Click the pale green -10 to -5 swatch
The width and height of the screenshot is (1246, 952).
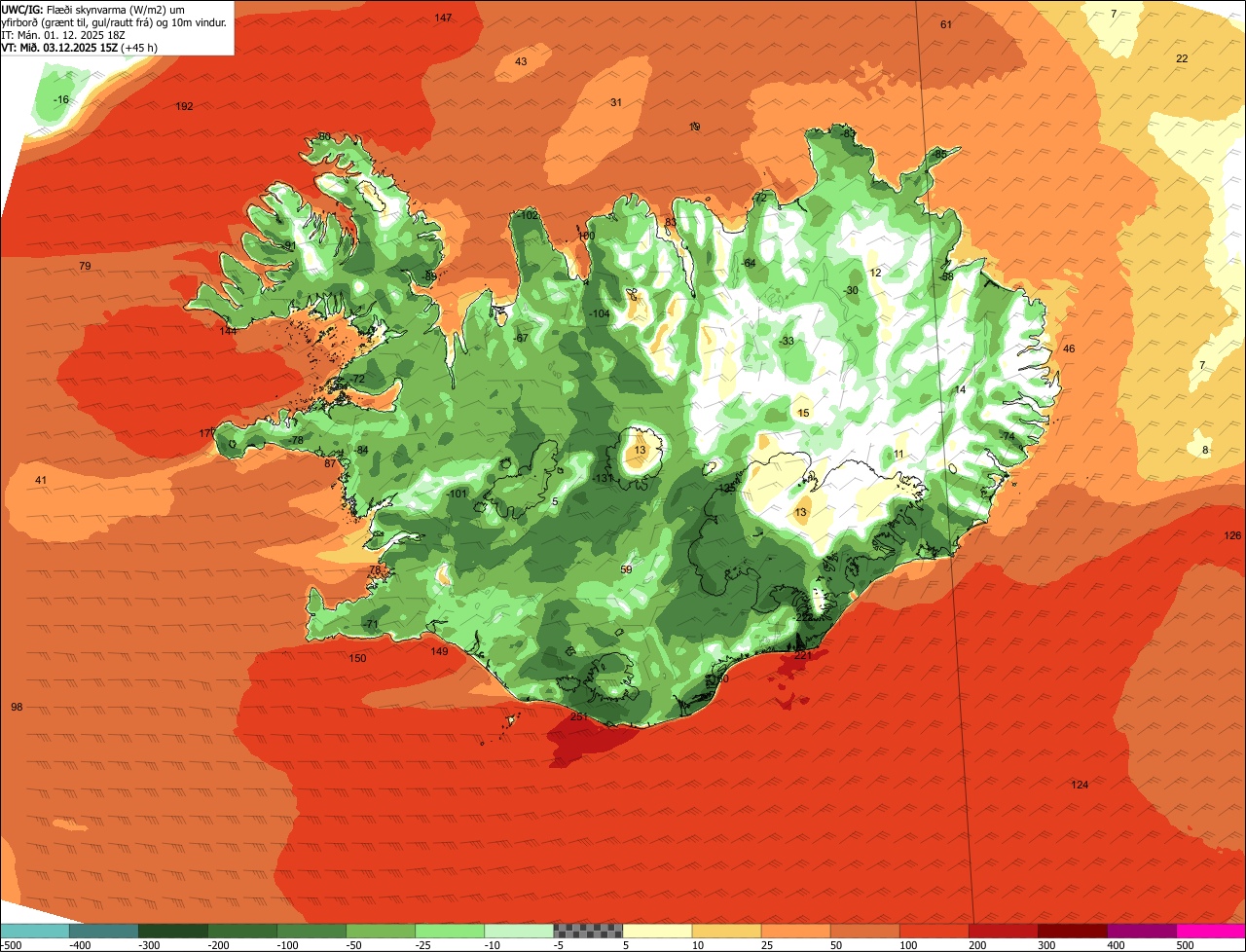(x=519, y=931)
